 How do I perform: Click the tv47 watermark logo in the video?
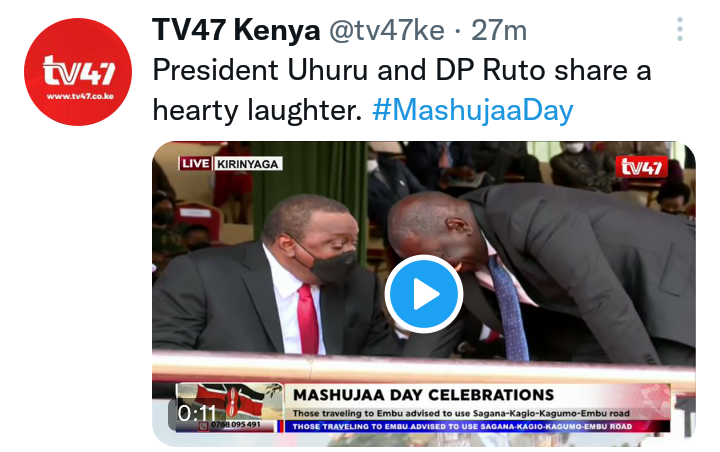click(x=641, y=167)
